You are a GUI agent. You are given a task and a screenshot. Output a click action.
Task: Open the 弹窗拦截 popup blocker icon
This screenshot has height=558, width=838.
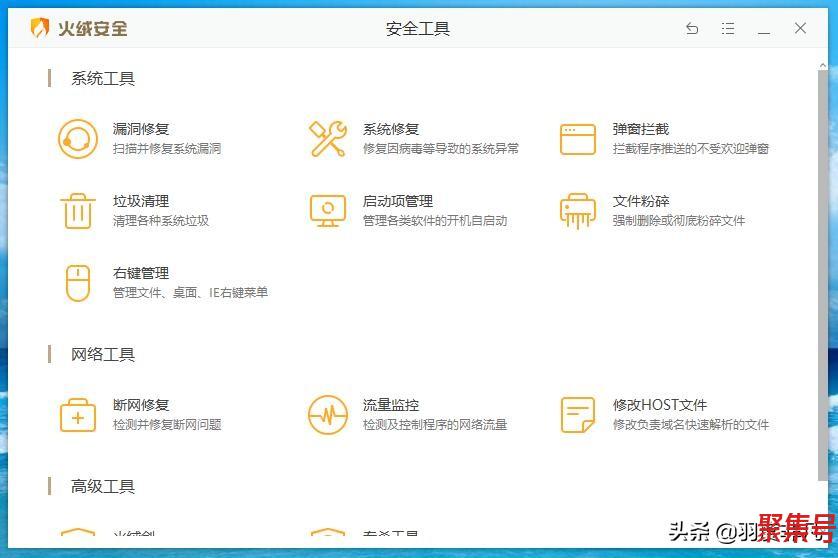tap(577, 139)
